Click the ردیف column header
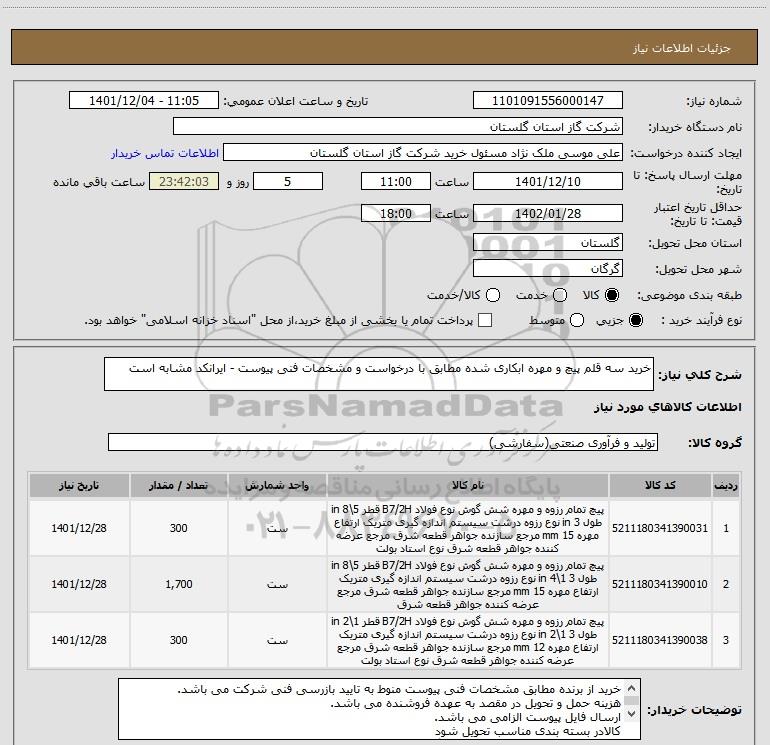770x745 pixels. [726, 486]
